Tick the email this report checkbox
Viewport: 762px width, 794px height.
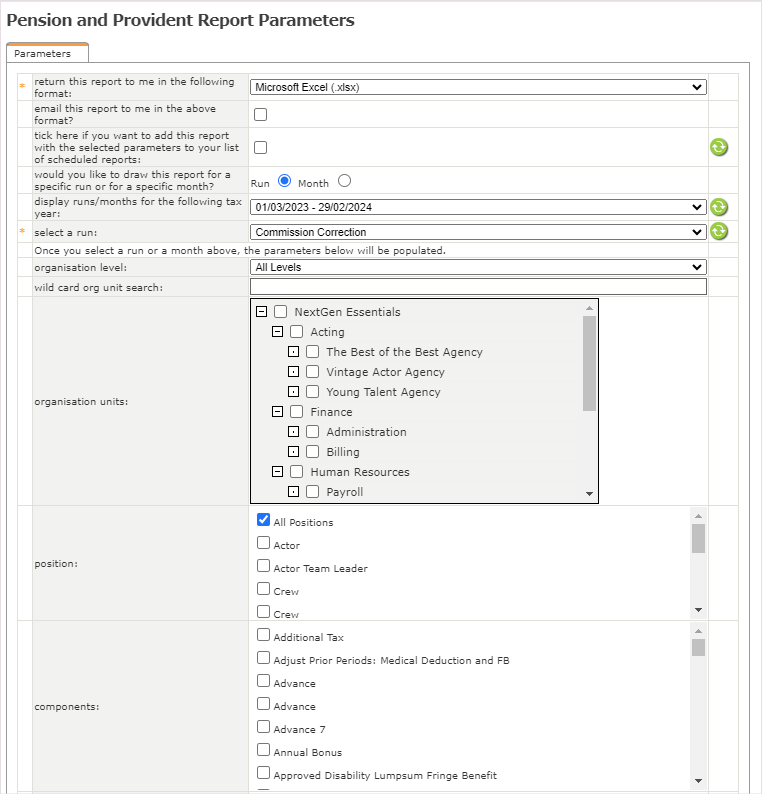260,114
